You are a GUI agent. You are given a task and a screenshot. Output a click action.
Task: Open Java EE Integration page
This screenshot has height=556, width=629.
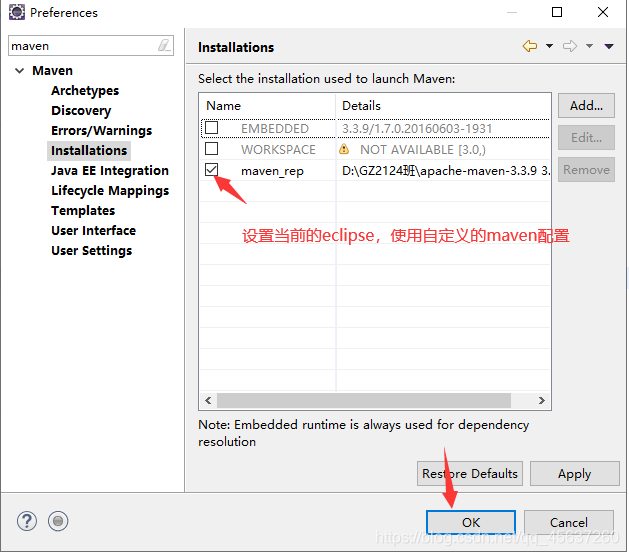110,171
